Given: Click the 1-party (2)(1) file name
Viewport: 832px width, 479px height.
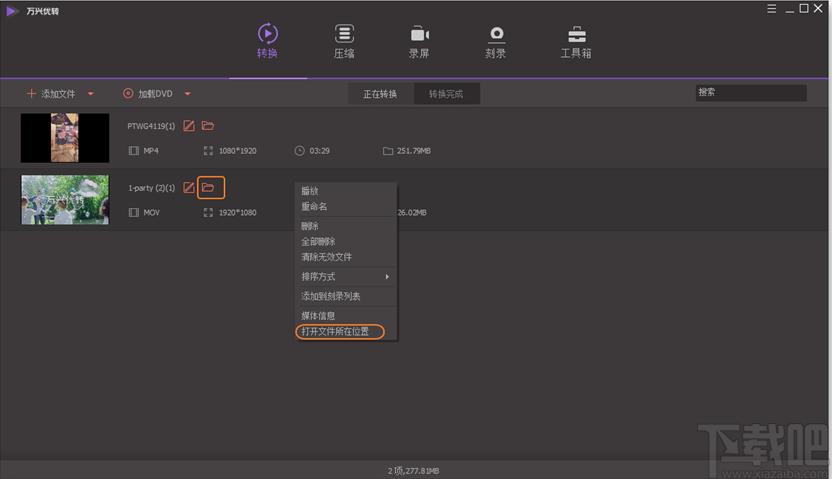Looking at the screenshot, I should coord(152,188).
